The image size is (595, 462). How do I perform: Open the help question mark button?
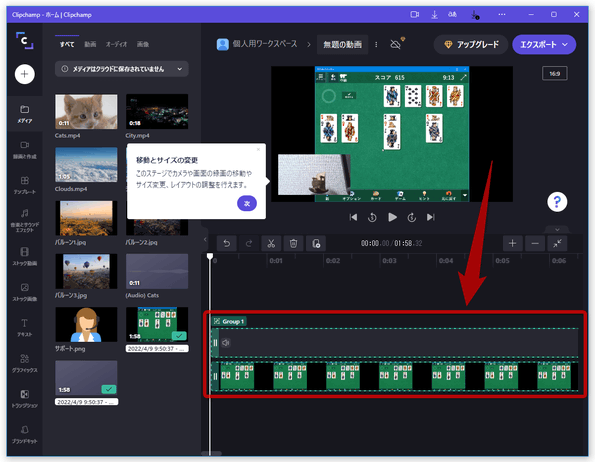tap(557, 202)
